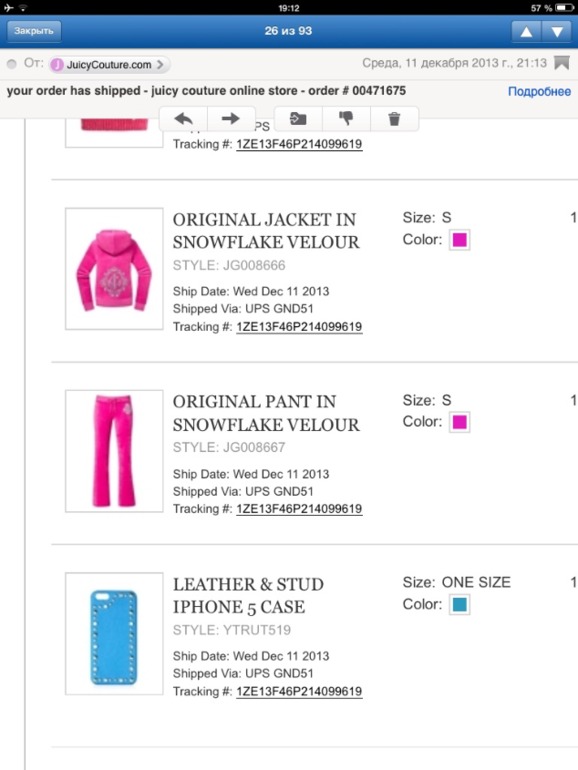This screenshot has width=578, height=770.
Task: Open tracking link under Original Pant
Action: (x=299, y=509)
